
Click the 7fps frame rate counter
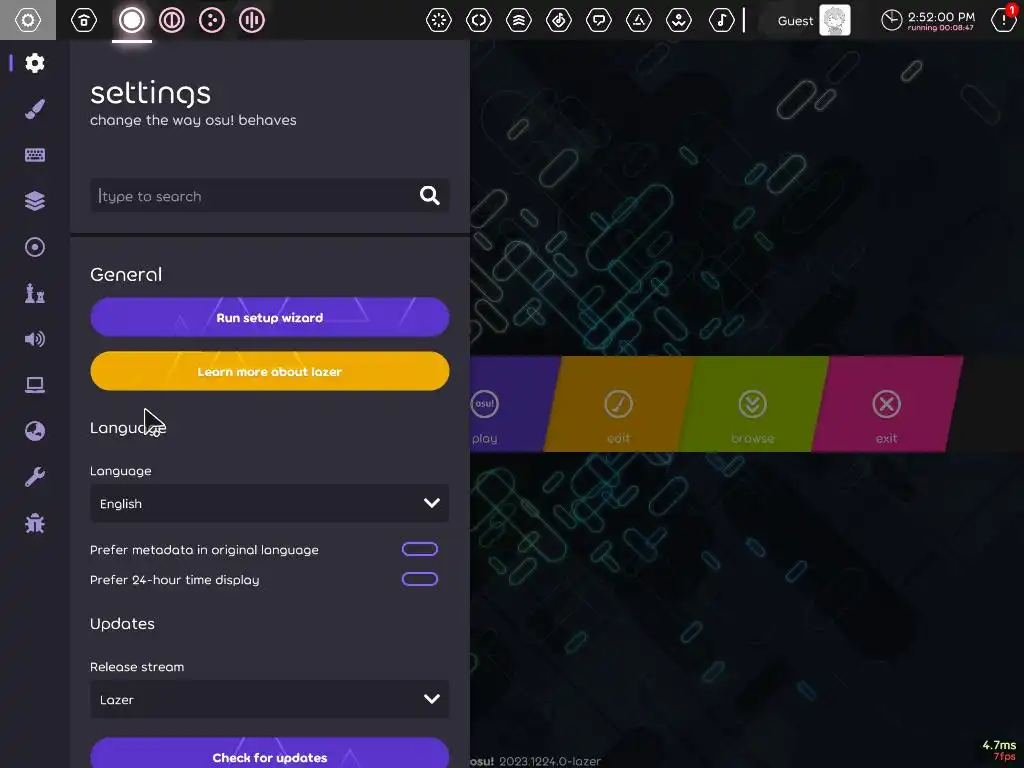pos(1004,757)
